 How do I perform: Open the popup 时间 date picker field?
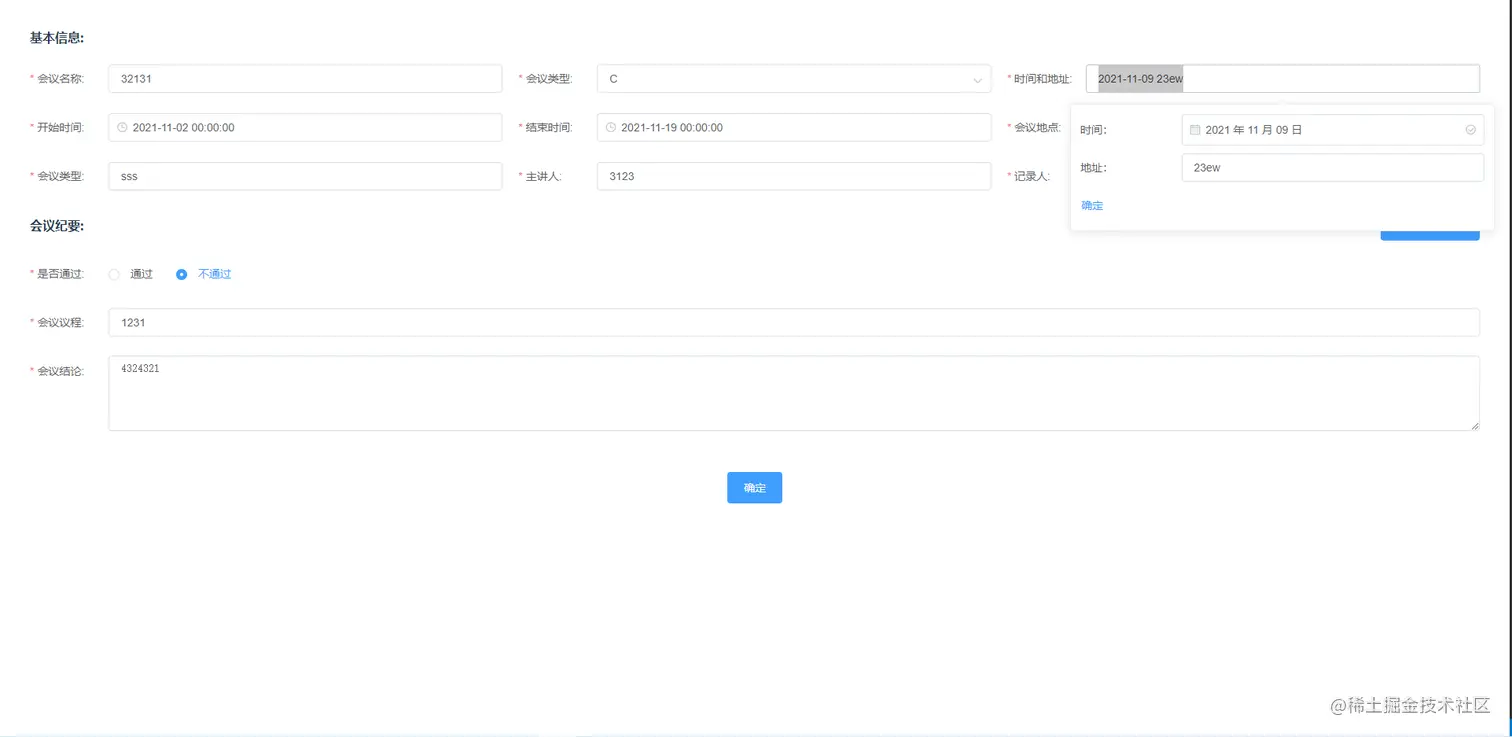coord(1333,130)
